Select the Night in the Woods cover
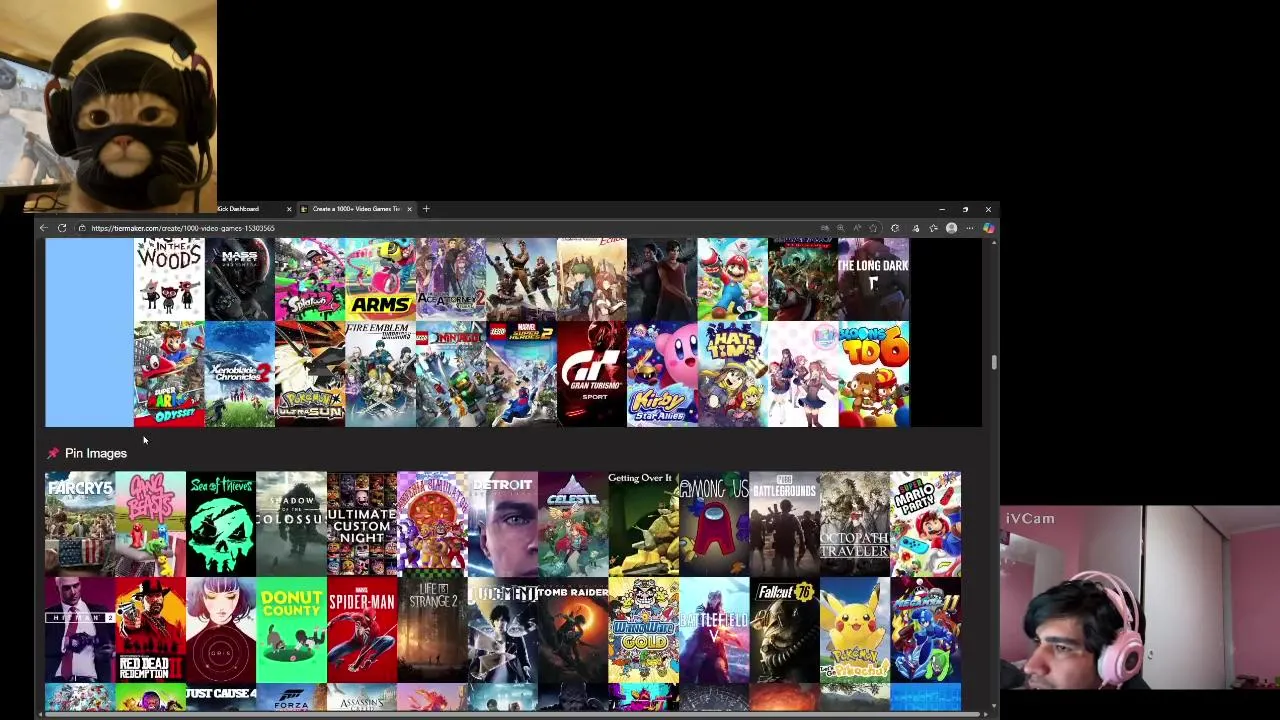 tap(169, 279)
